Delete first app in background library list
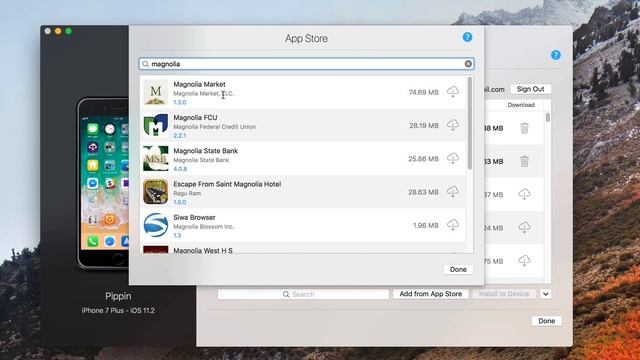640x360 pixels. point(524,128)
